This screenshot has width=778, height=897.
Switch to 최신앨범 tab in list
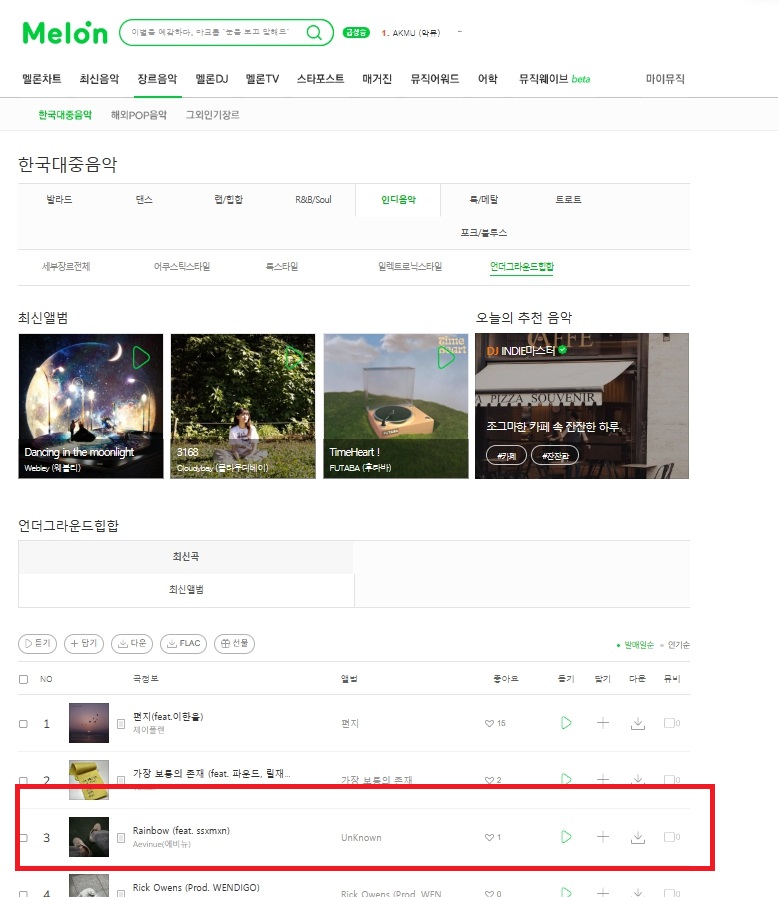tap(186, 590)
